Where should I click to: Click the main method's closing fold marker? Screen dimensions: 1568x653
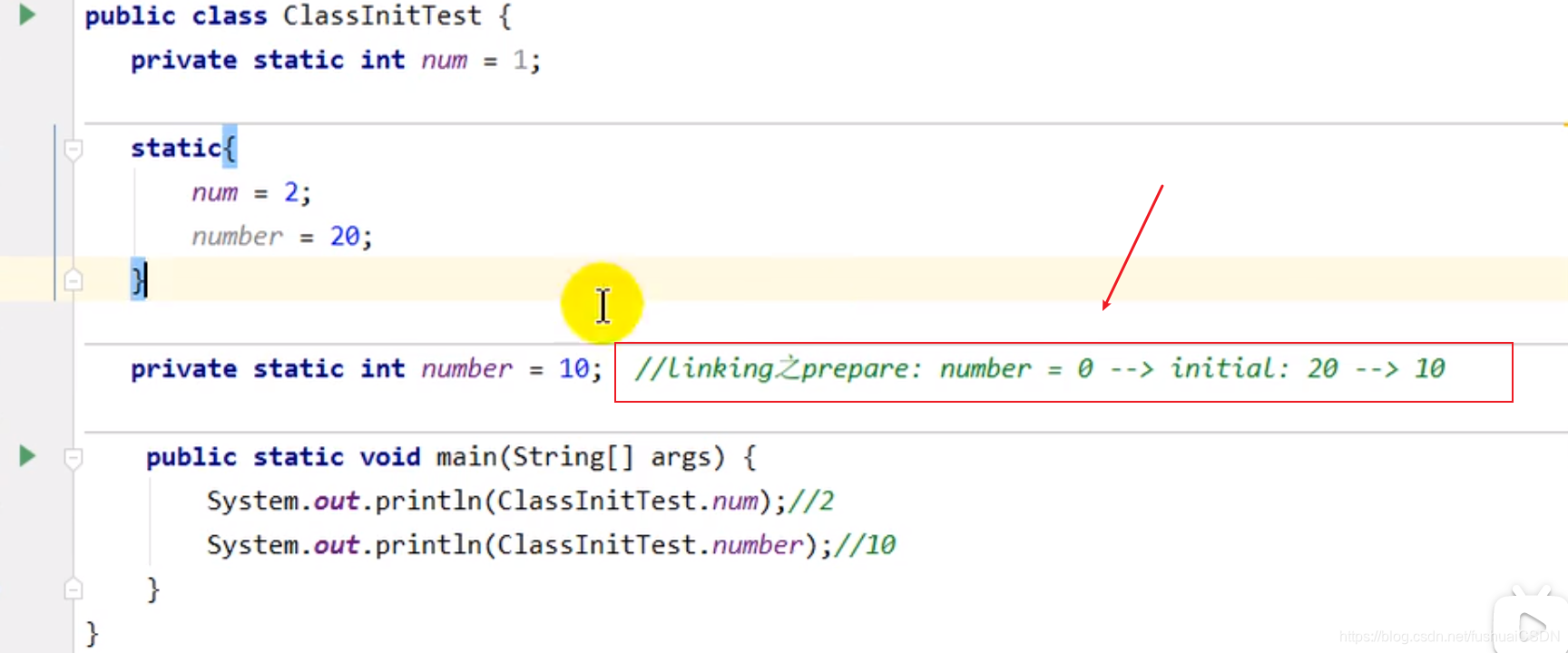click(73, 589)
